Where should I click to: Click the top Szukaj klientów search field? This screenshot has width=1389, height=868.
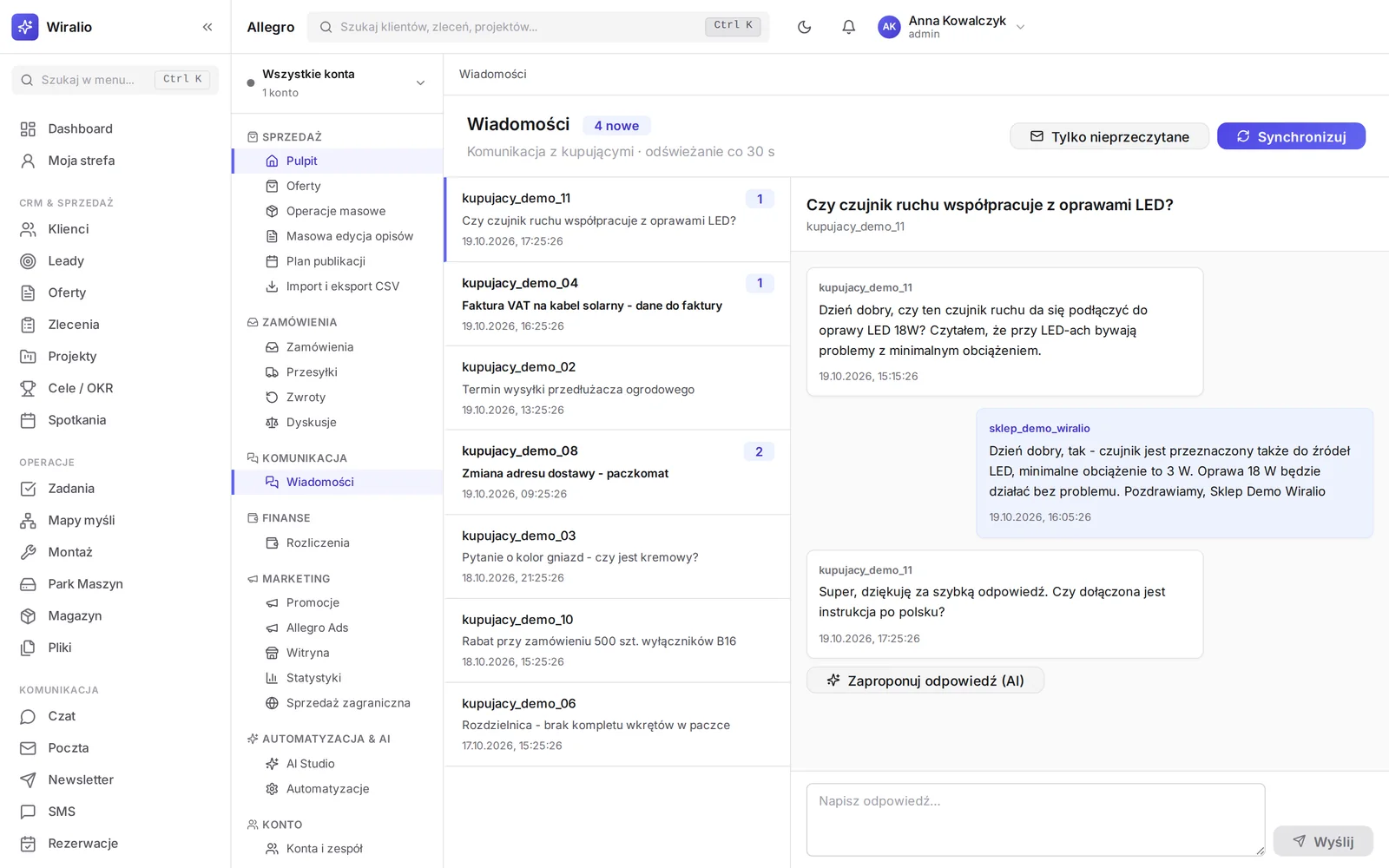point(538,27)
